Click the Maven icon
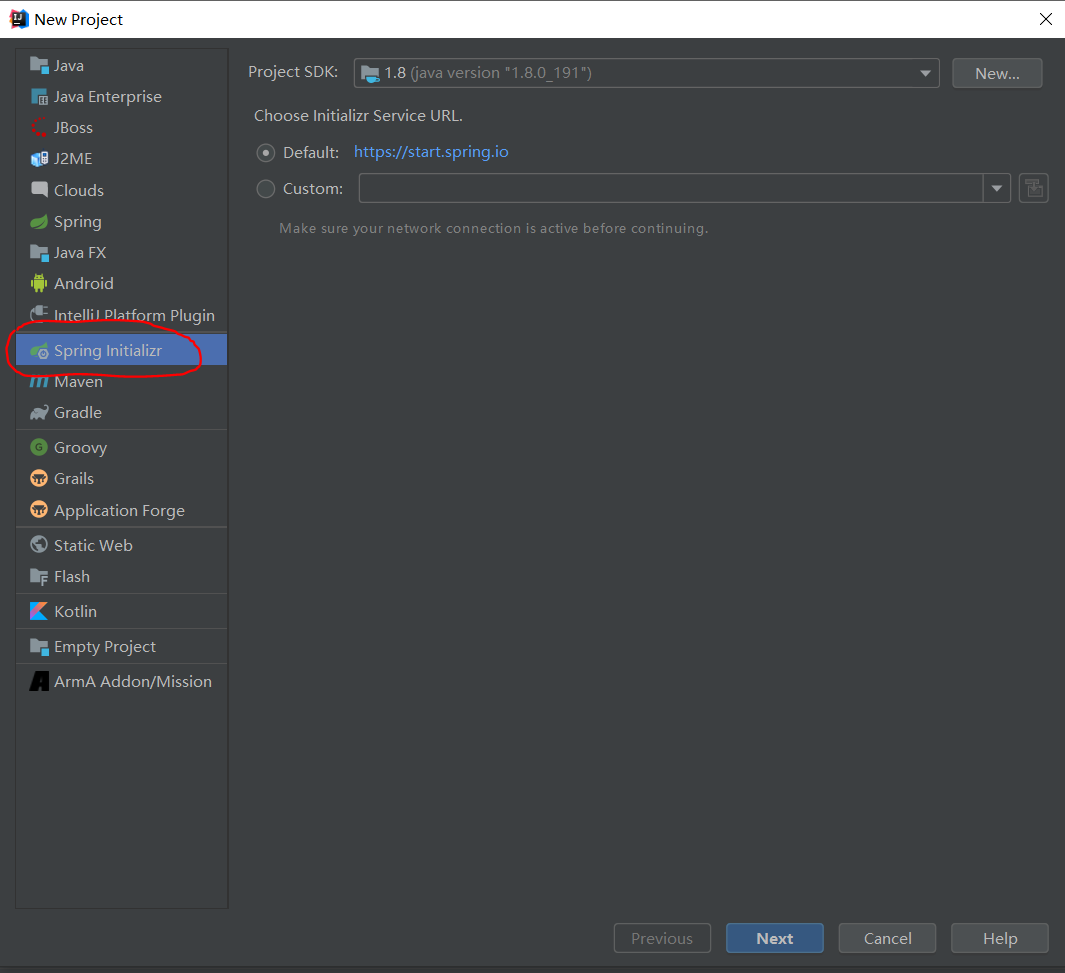1065x973 pixels. [x=39, y=382]
